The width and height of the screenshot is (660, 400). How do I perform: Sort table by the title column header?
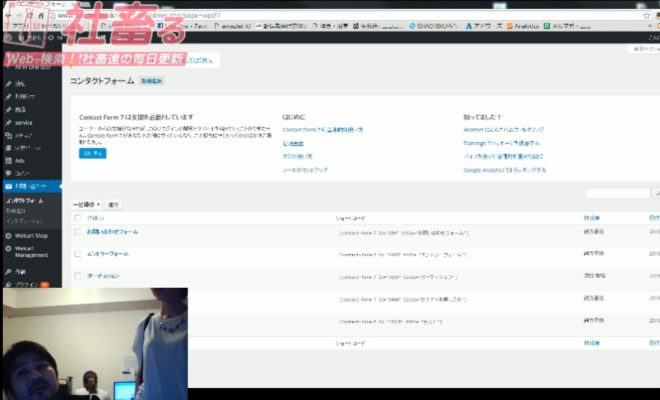(x=95, y=217)
